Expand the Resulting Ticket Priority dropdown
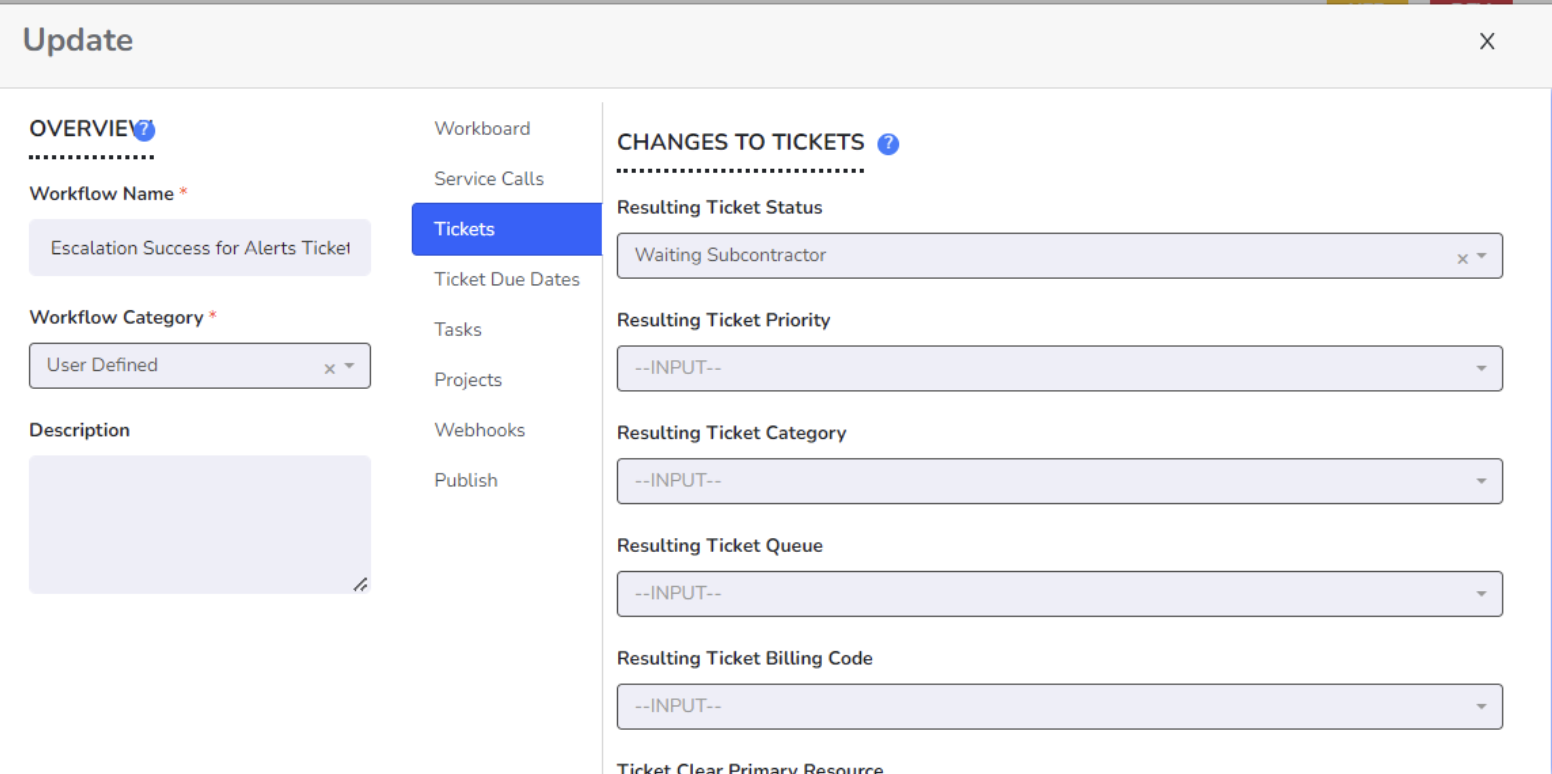 (1481, 369)
